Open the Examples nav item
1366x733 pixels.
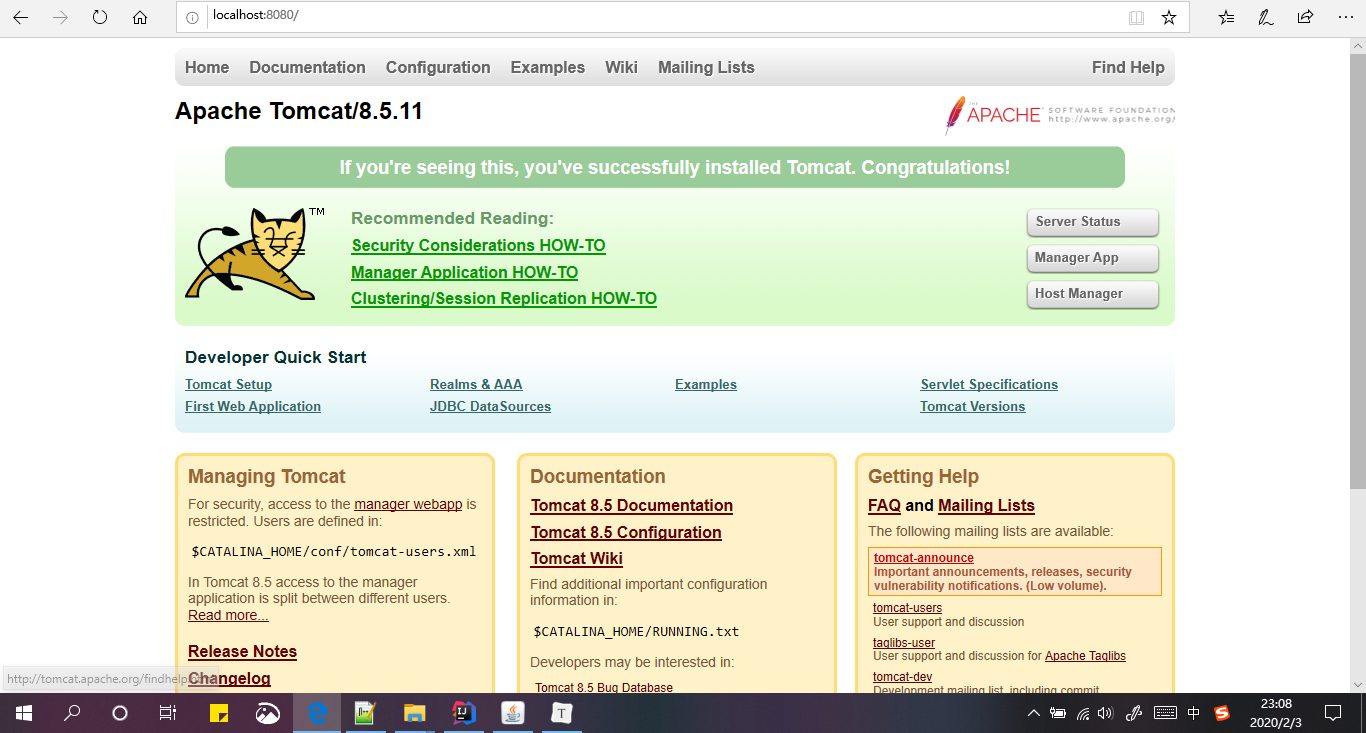tap(547, 67)
